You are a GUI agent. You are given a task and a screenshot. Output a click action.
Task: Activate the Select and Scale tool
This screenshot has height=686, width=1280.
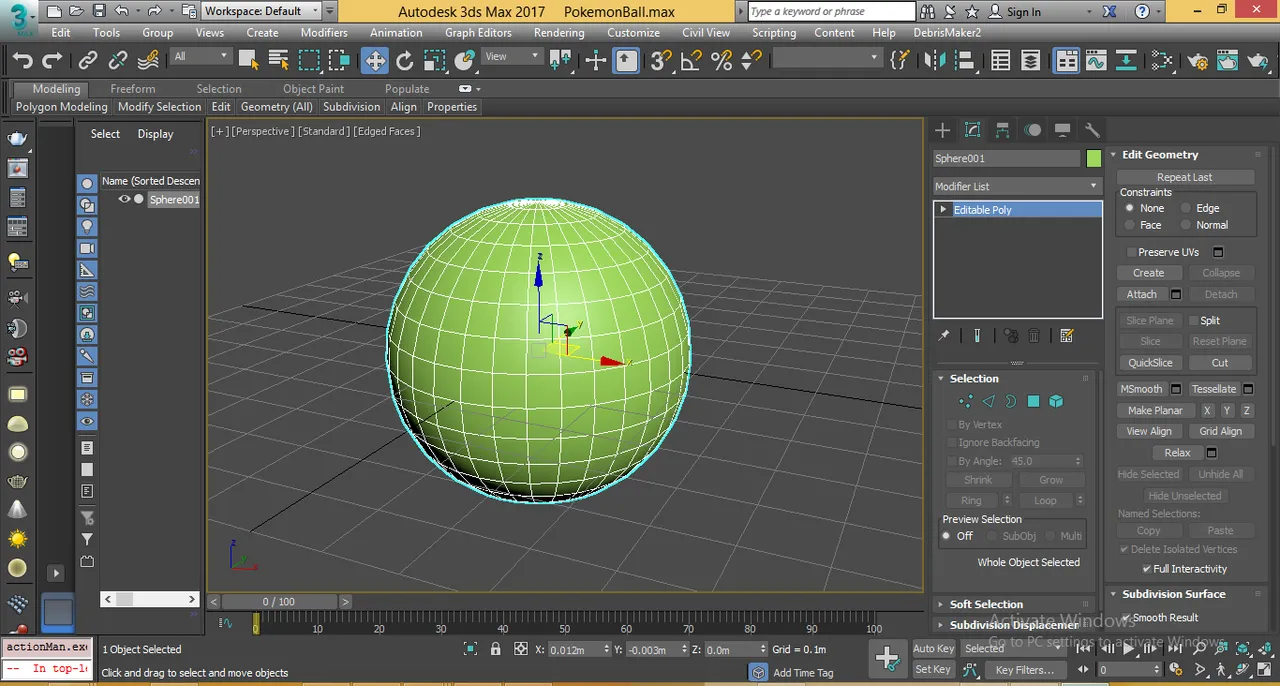point(434,61)
